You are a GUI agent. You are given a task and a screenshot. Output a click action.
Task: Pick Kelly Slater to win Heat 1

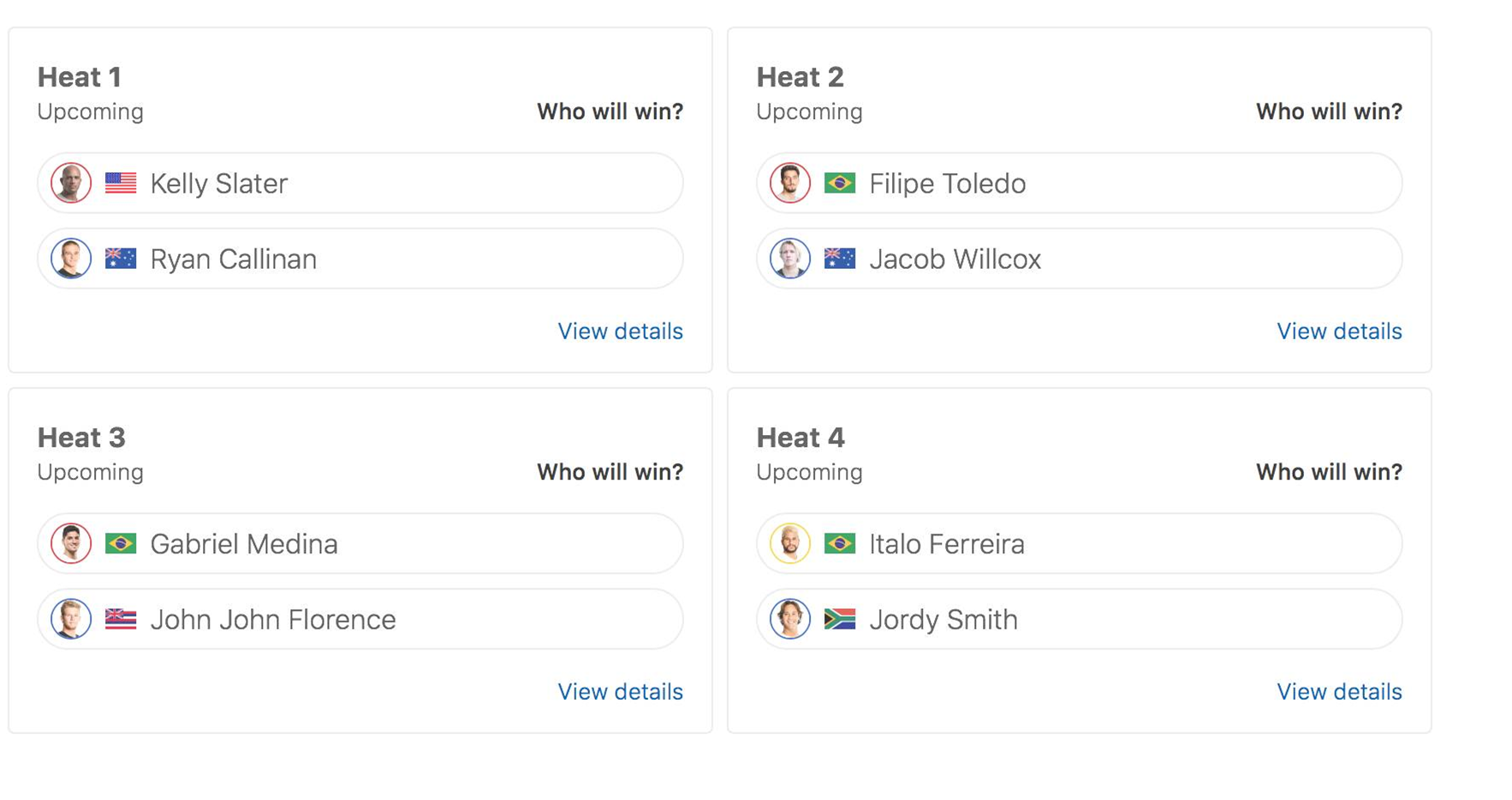(360, 183)
